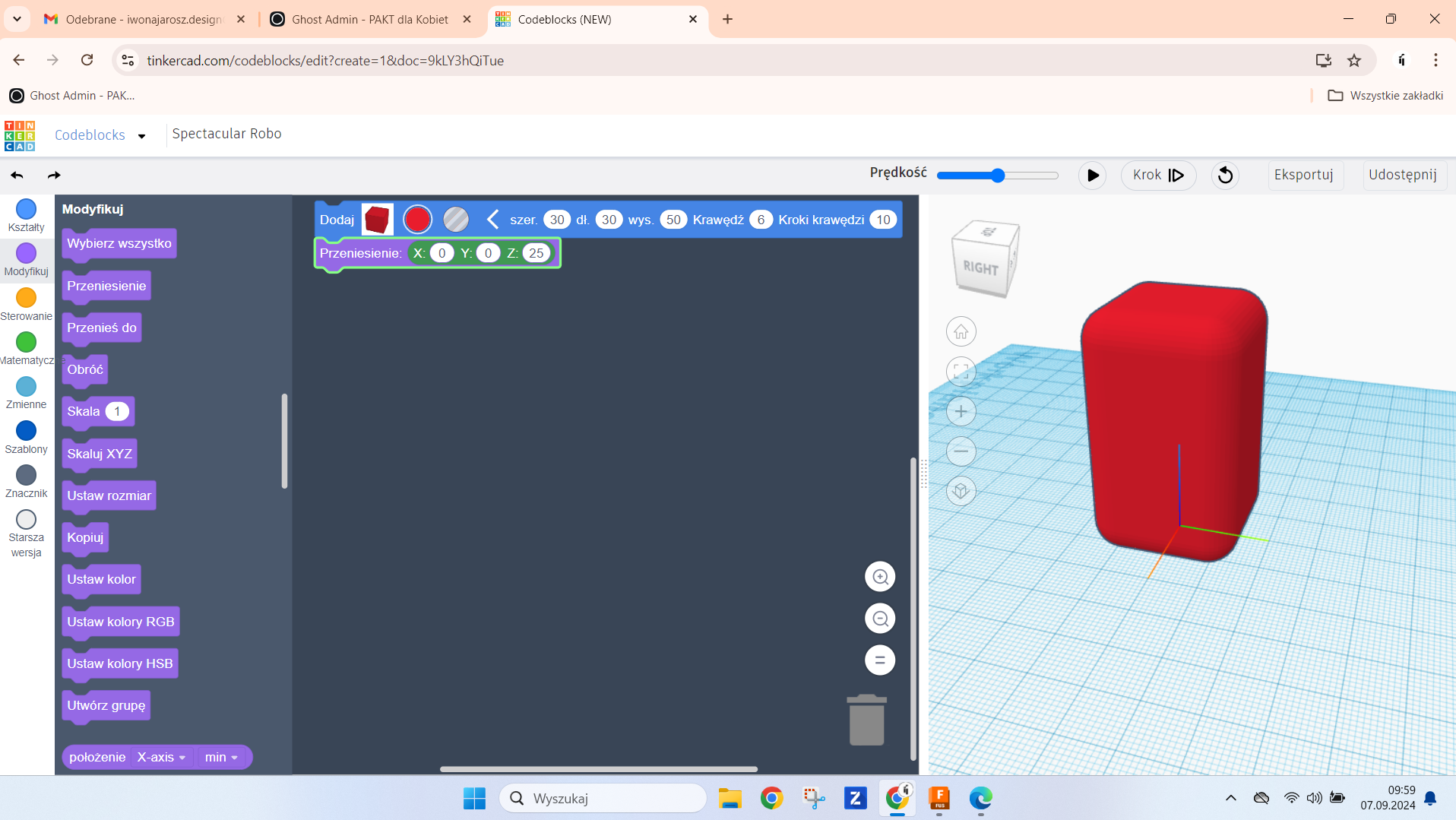Open the Kształty category
The width and height of the screenshot is (1456, 820).
[26, 216]
